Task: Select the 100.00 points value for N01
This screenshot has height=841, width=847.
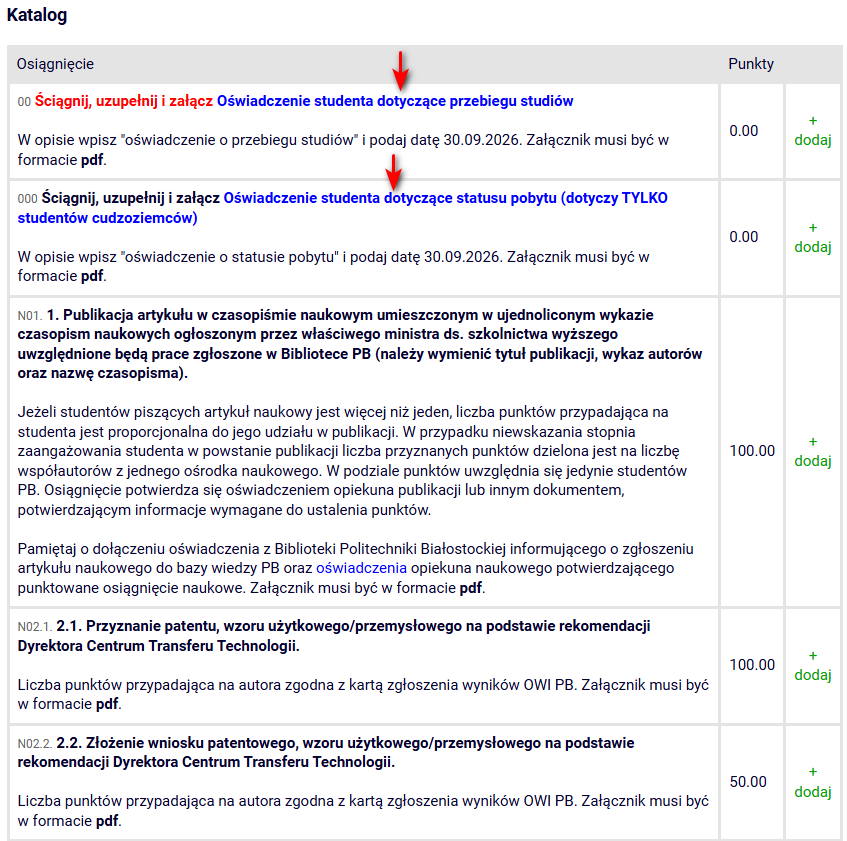Action: coord(752,450)
